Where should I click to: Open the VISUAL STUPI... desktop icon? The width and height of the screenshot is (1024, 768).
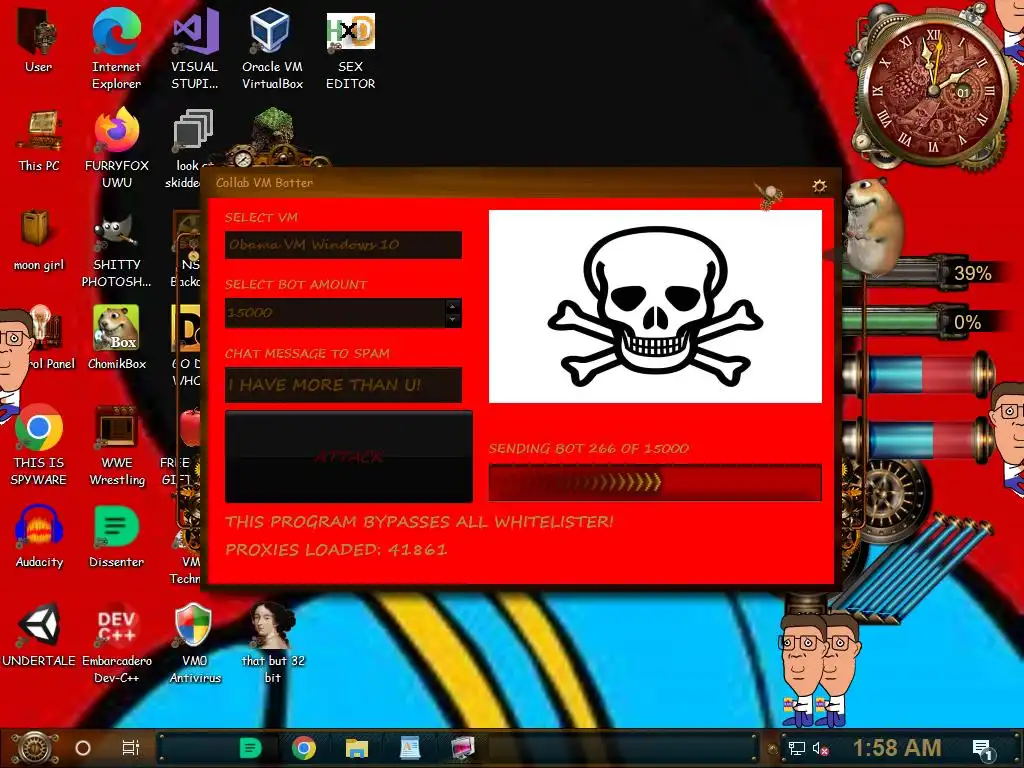point(195,49)
